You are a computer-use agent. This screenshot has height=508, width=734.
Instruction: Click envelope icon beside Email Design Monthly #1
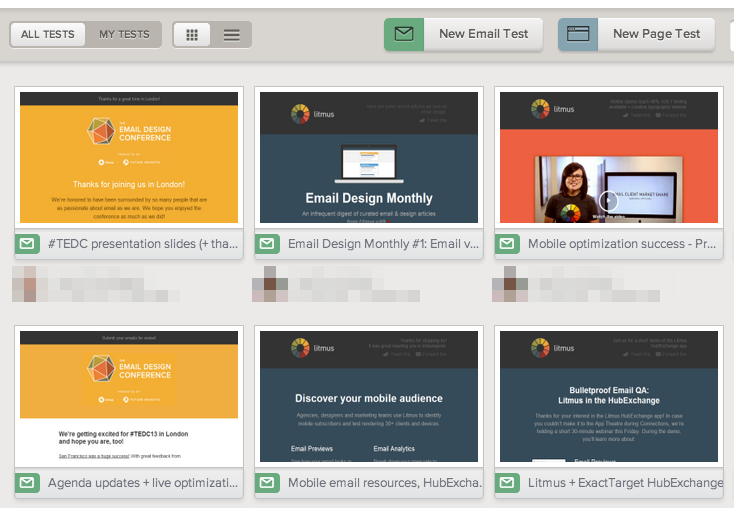(x=267, y=244)
